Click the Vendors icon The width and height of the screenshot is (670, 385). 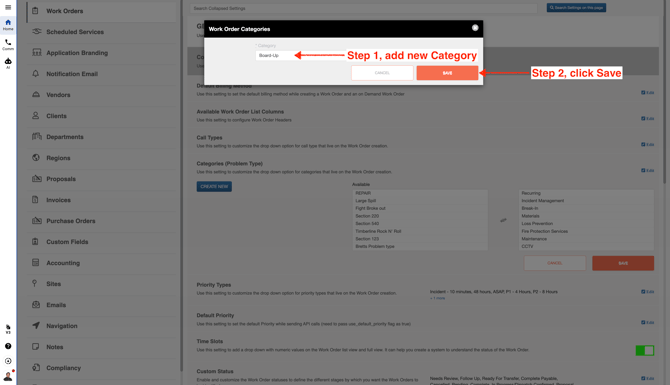click(36, 94)
